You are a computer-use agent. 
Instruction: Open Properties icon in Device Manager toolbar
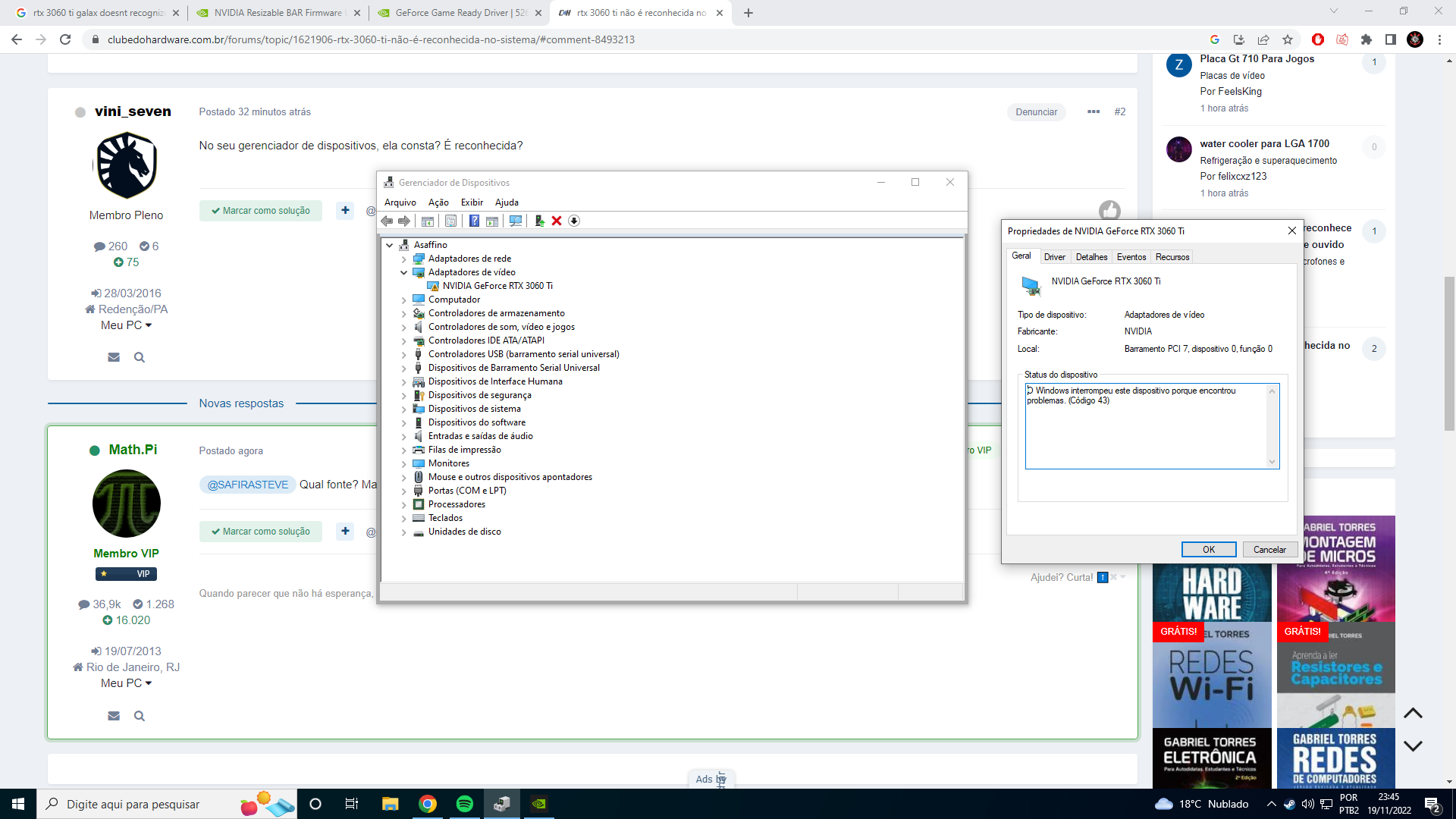point(450,221)
